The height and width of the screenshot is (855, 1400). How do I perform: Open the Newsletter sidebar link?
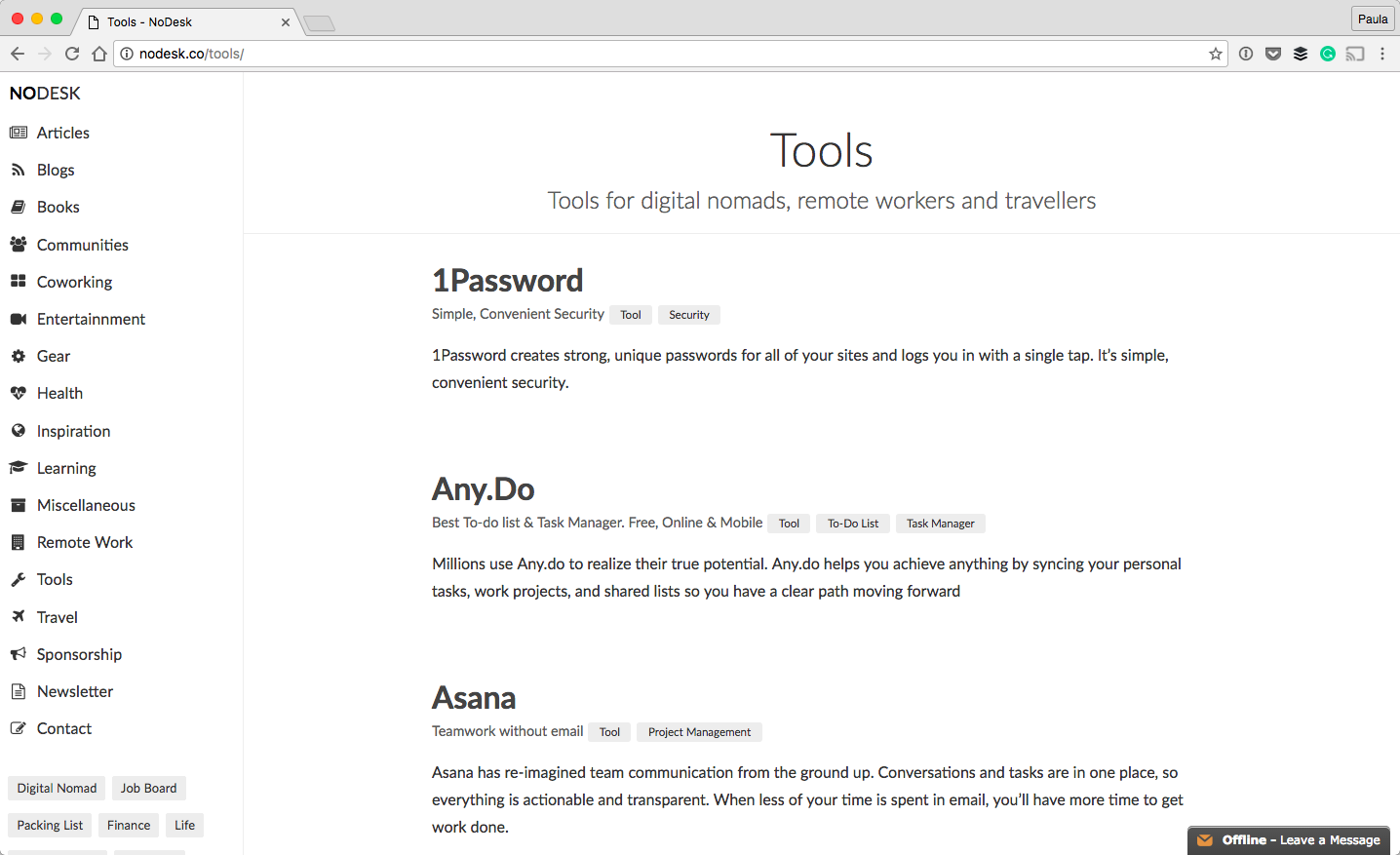point(75,691)
